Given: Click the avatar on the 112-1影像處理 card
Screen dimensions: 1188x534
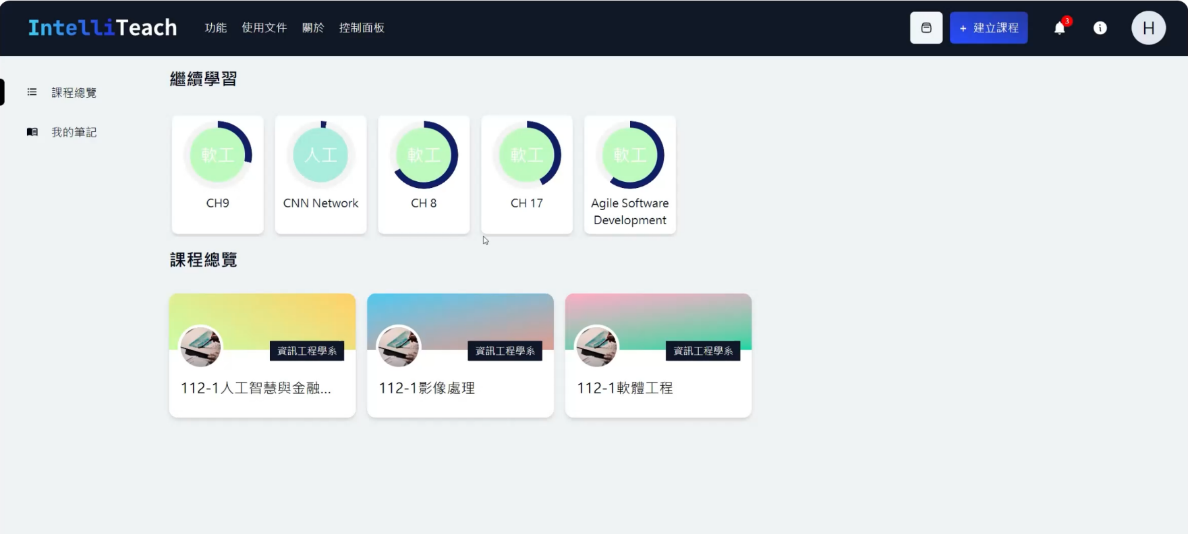Looking at the screenshot, I should point(399,347).
